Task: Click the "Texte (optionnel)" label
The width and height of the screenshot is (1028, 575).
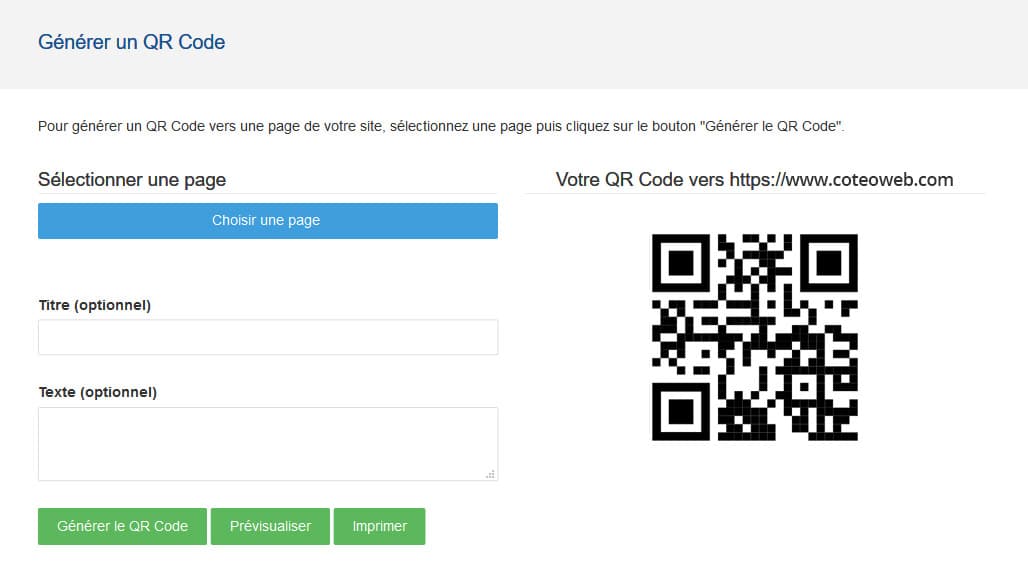Action: (98, 392)
